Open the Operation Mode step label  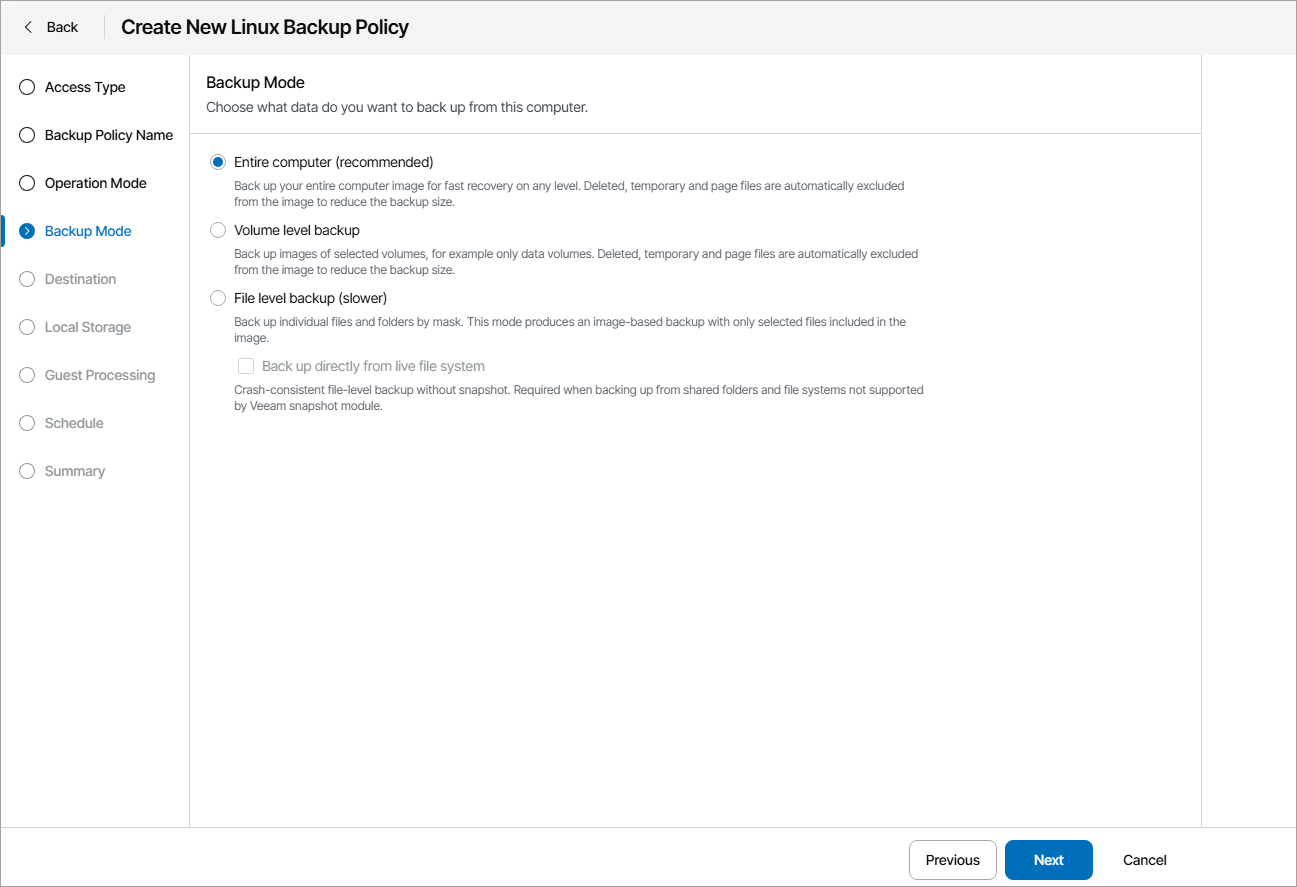[x=96, y=183]
